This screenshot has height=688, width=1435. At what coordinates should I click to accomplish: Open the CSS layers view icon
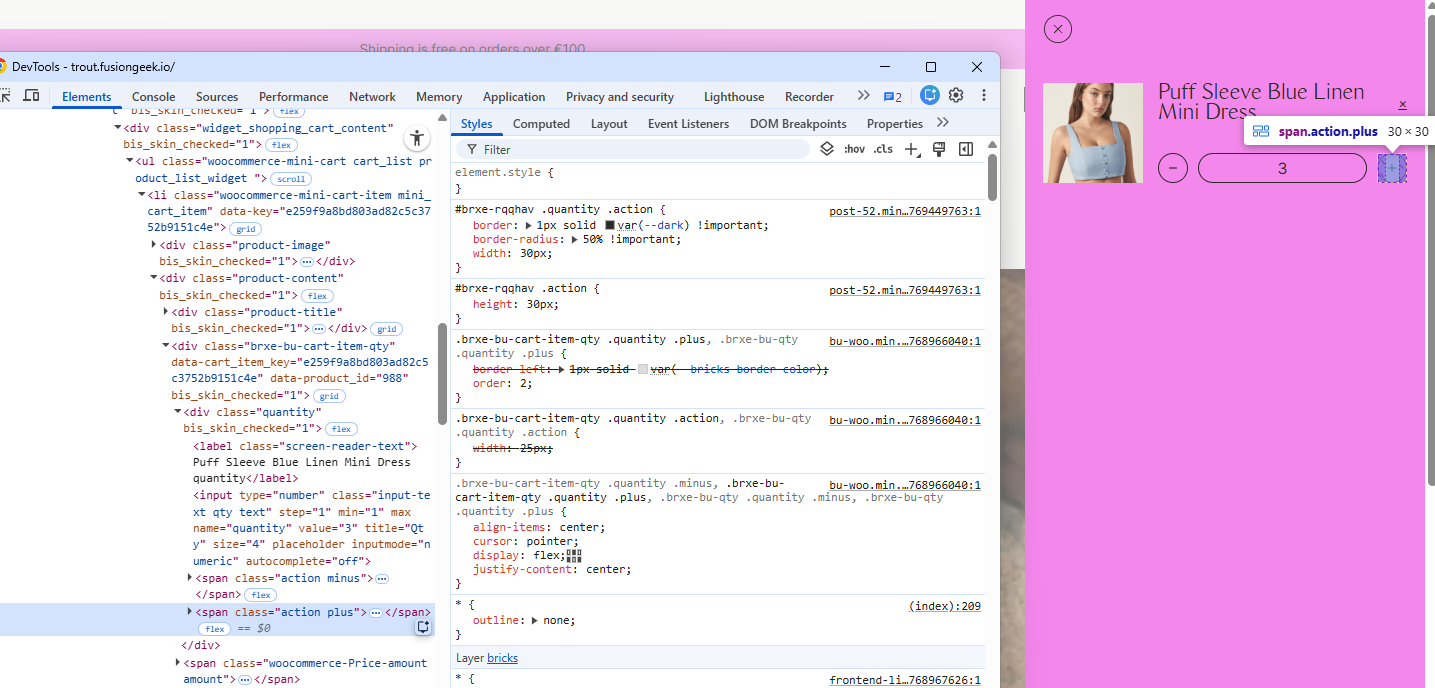click(x=827, y=149)
